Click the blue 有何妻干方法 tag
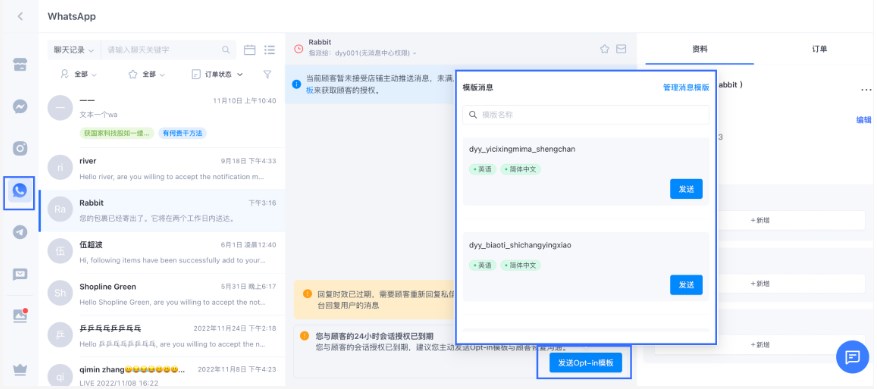This screenshot has width=877, height=389. [182, 133]
